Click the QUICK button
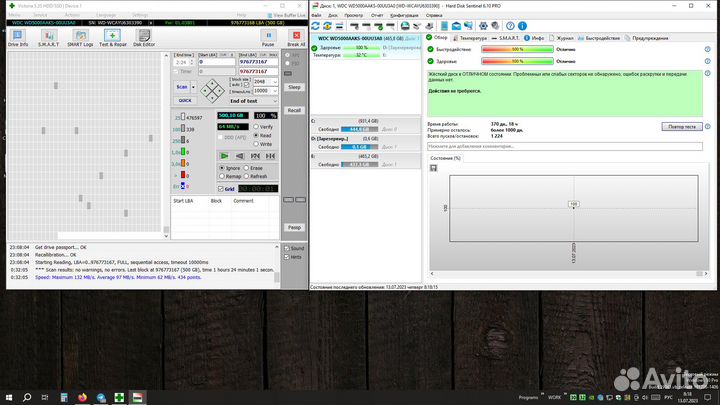720x405 pixels. click(x=185, y=101)
